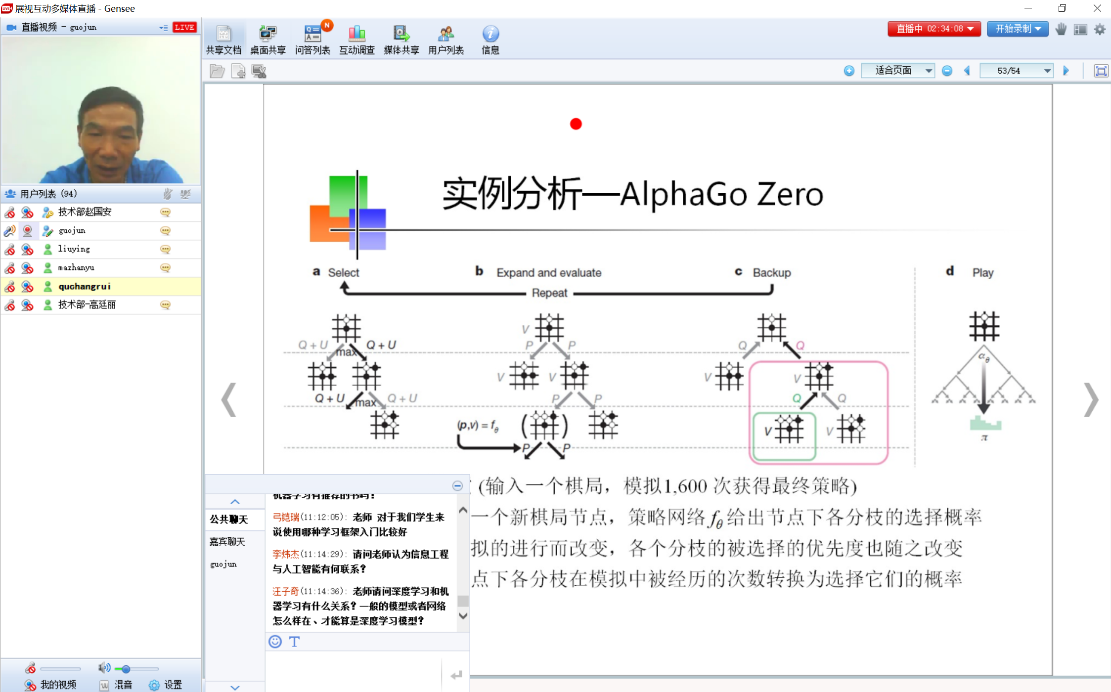Click the chat scrollbar down arrow
Viewport: 1111px width, 692px height.
tap(463, 616)
